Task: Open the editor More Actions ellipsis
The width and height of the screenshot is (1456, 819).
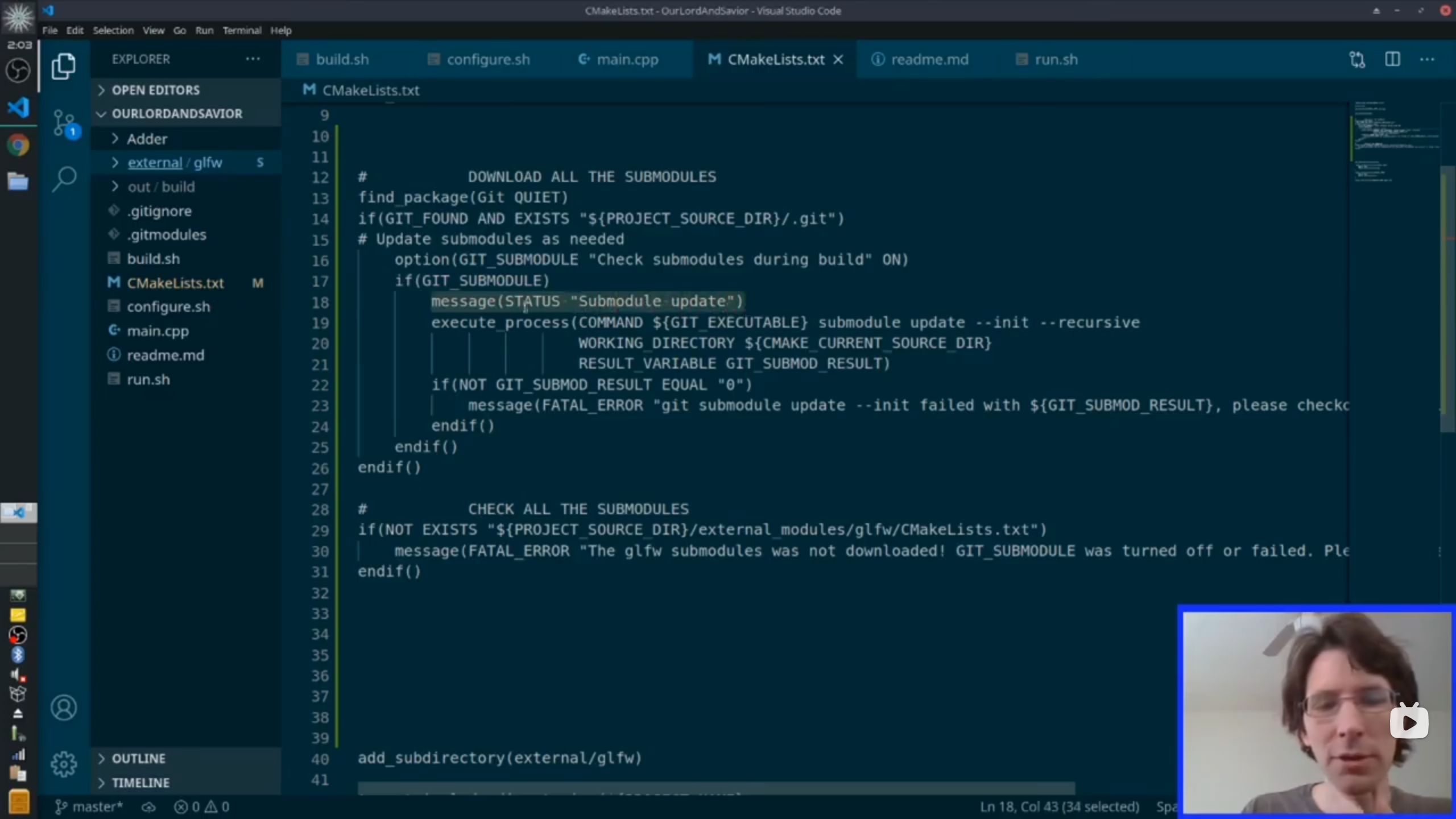Action: (1428, 59)
